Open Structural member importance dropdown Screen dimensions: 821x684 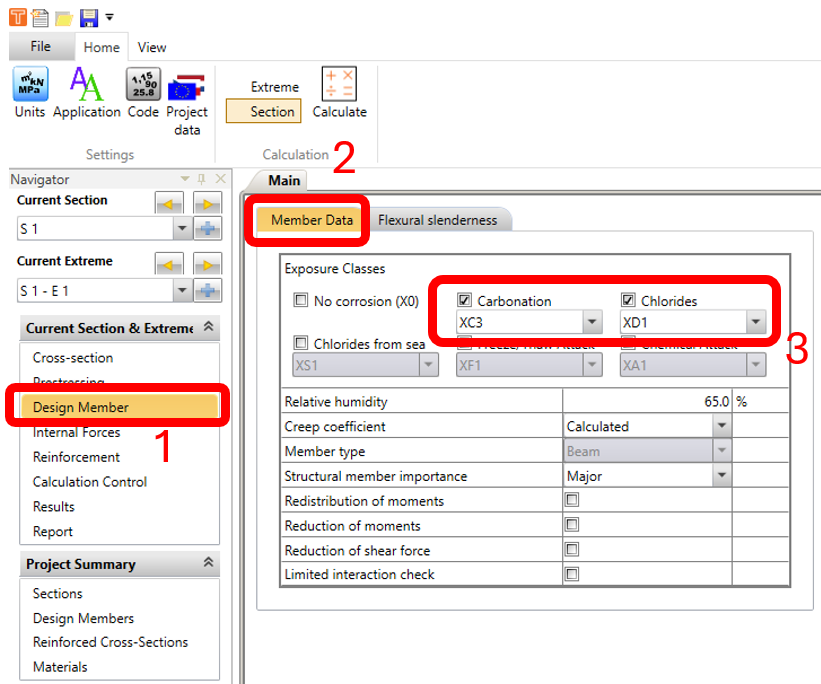pyautogui.click(x=722, y=476)
